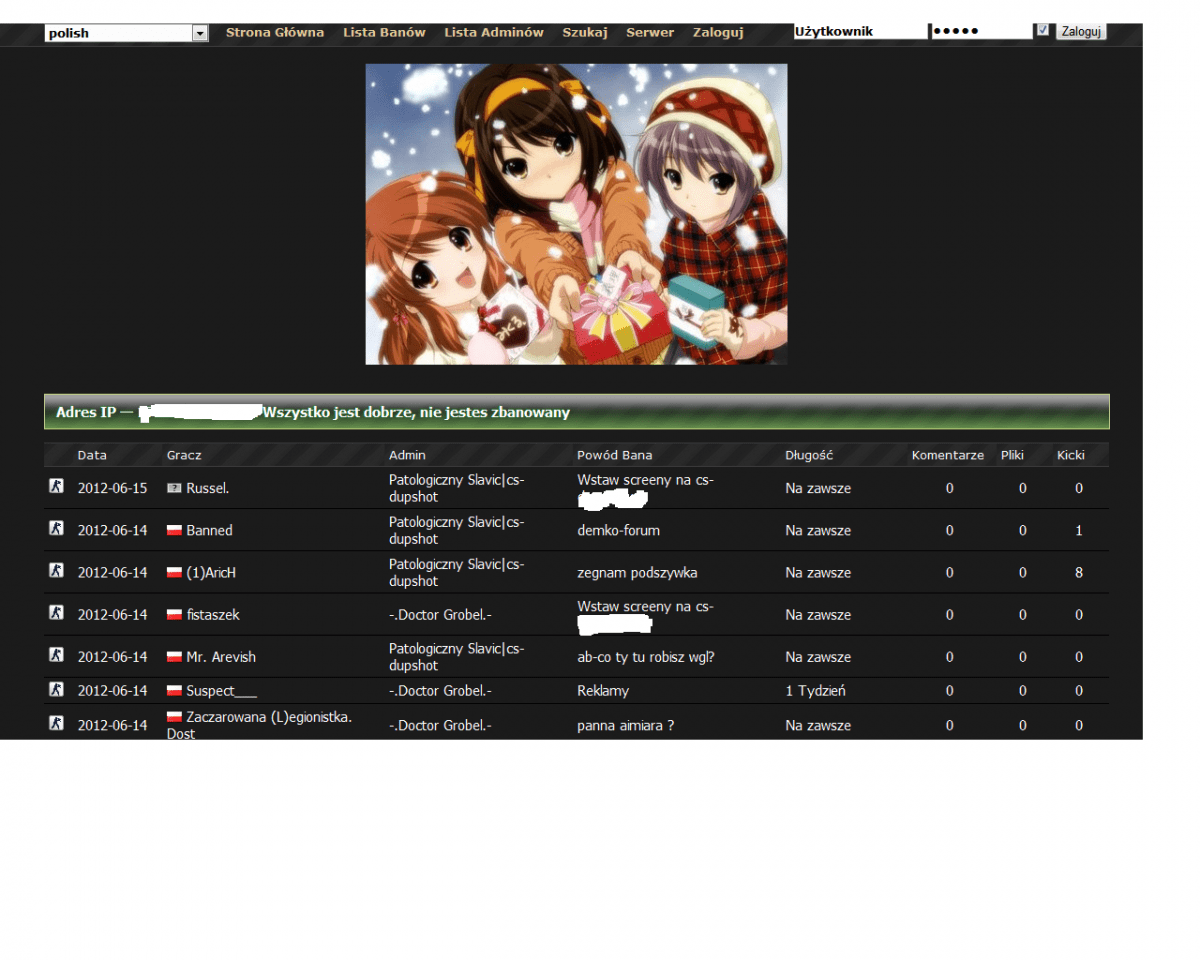Click the Długość column header
This screenshot has width=1200, height=960.
tap(809, 455)
